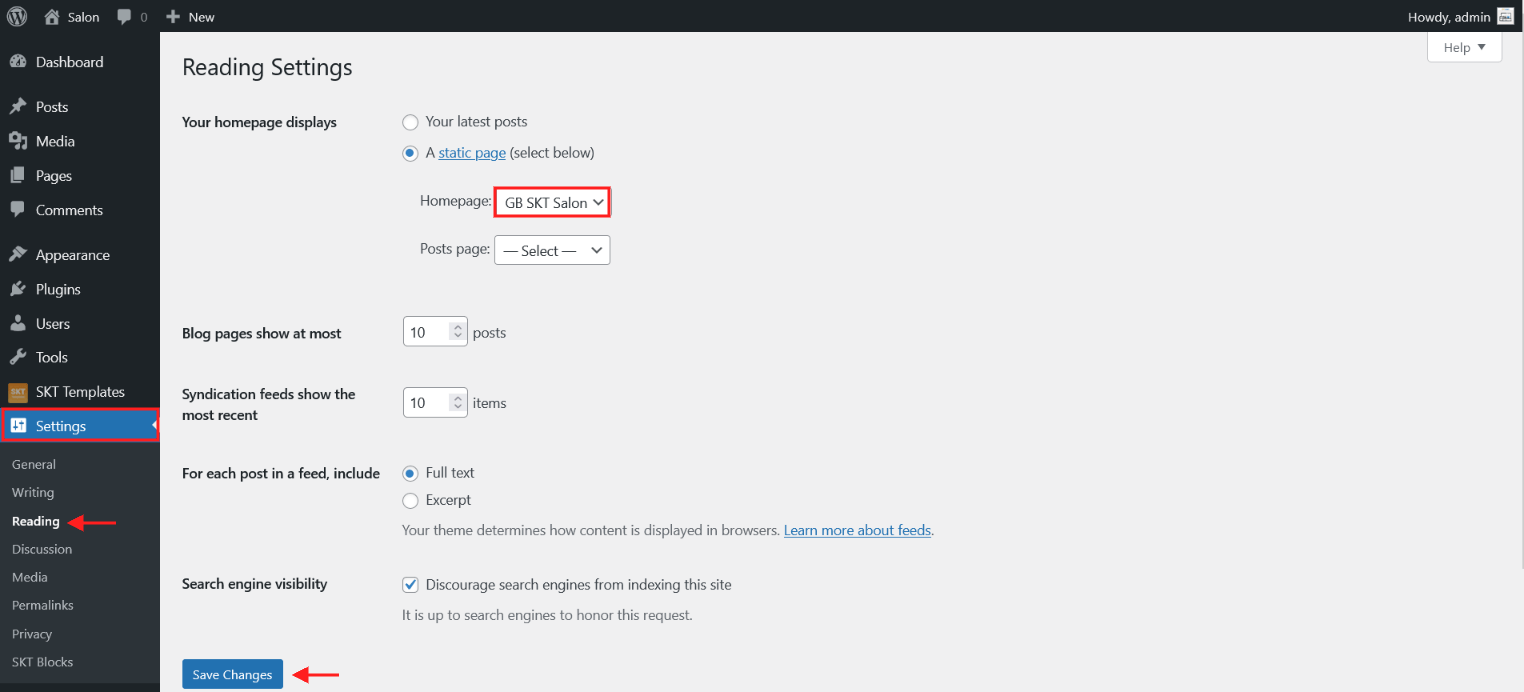Uncheck Discourage search engines checkbox
1524x692 pixels.
(410, 585)
